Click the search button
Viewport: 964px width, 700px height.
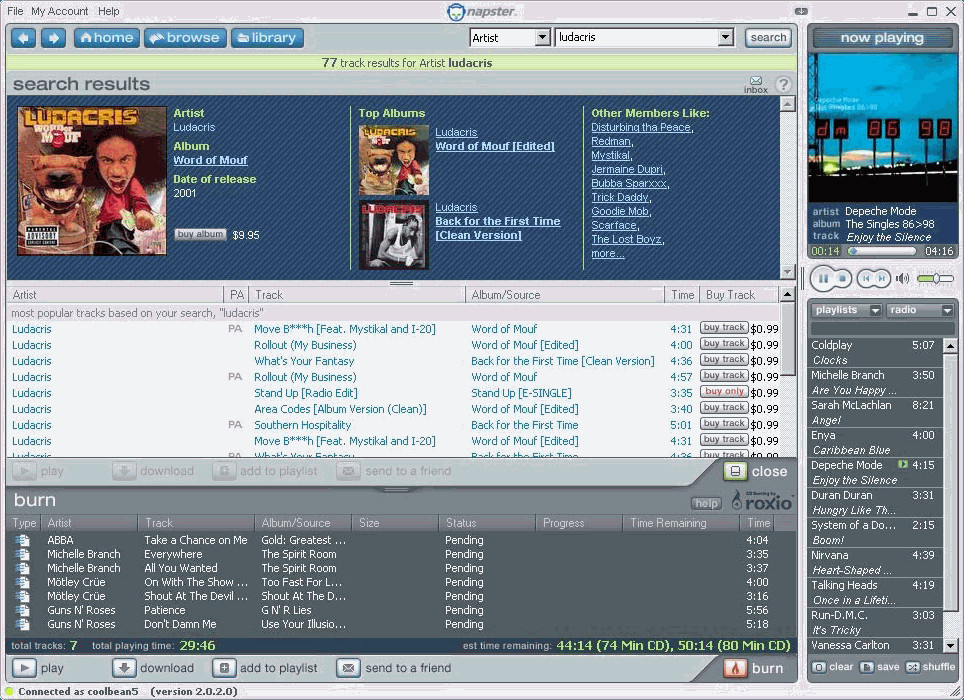768,37
